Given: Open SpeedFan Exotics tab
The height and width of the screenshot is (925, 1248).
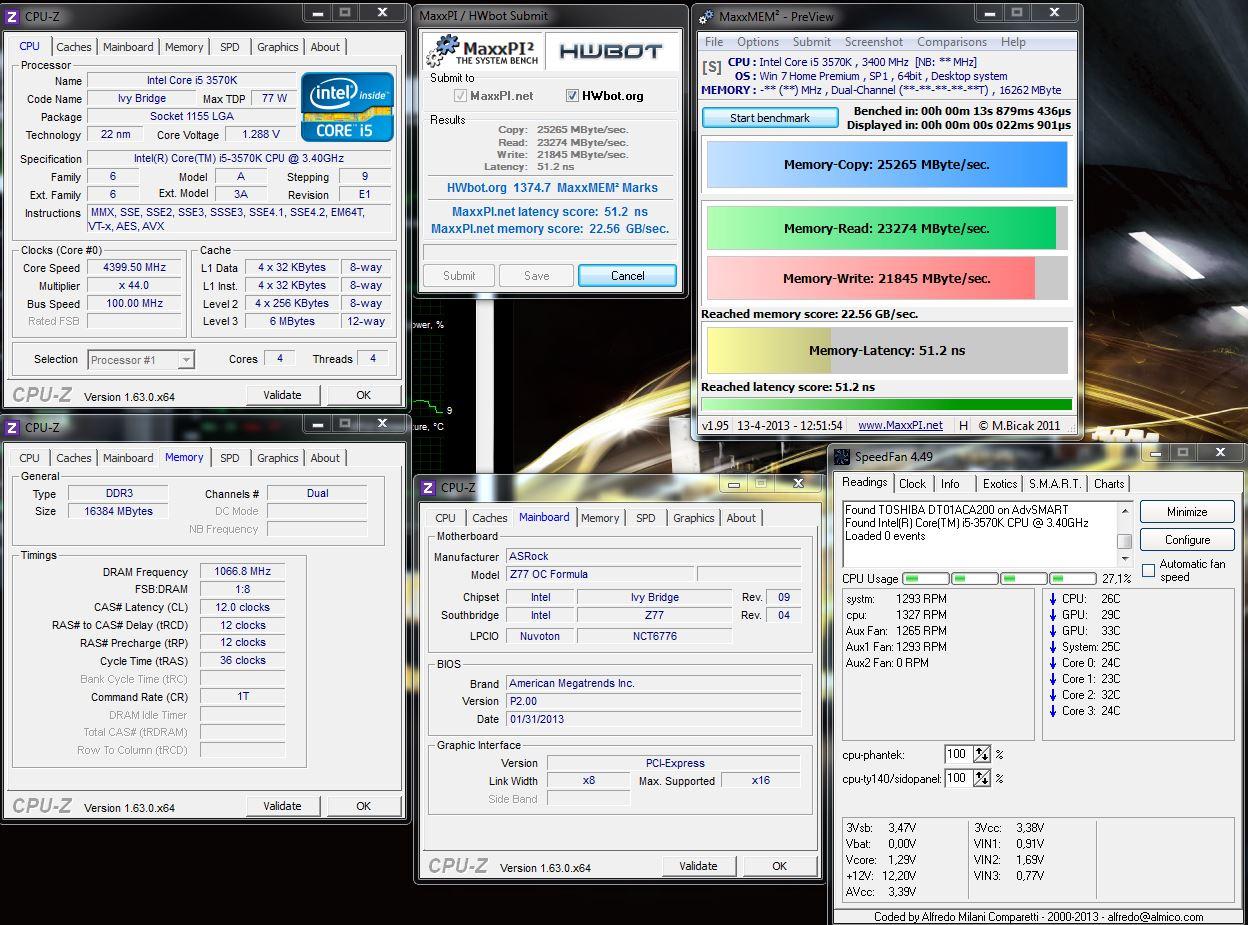Looking at the screenshot, I should point(1000,484).
